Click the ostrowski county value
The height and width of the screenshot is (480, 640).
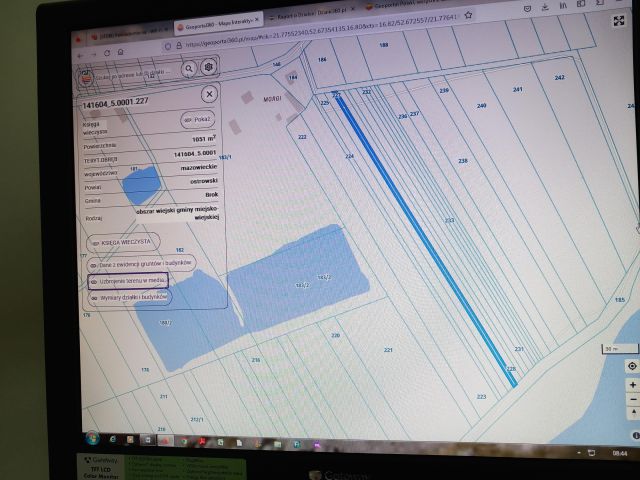click(204, 181)
